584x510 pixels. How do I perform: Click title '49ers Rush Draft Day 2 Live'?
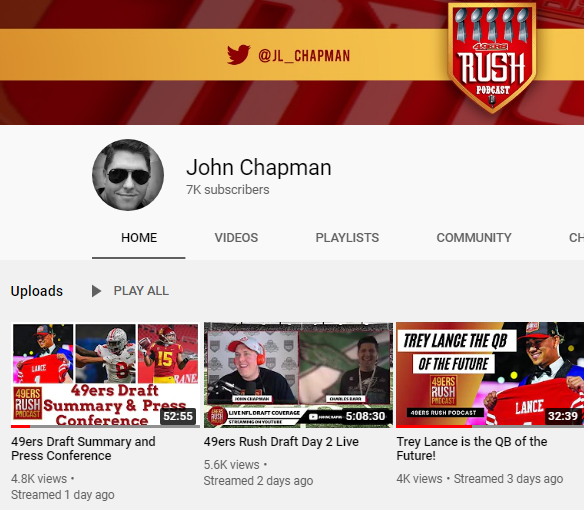281,441
